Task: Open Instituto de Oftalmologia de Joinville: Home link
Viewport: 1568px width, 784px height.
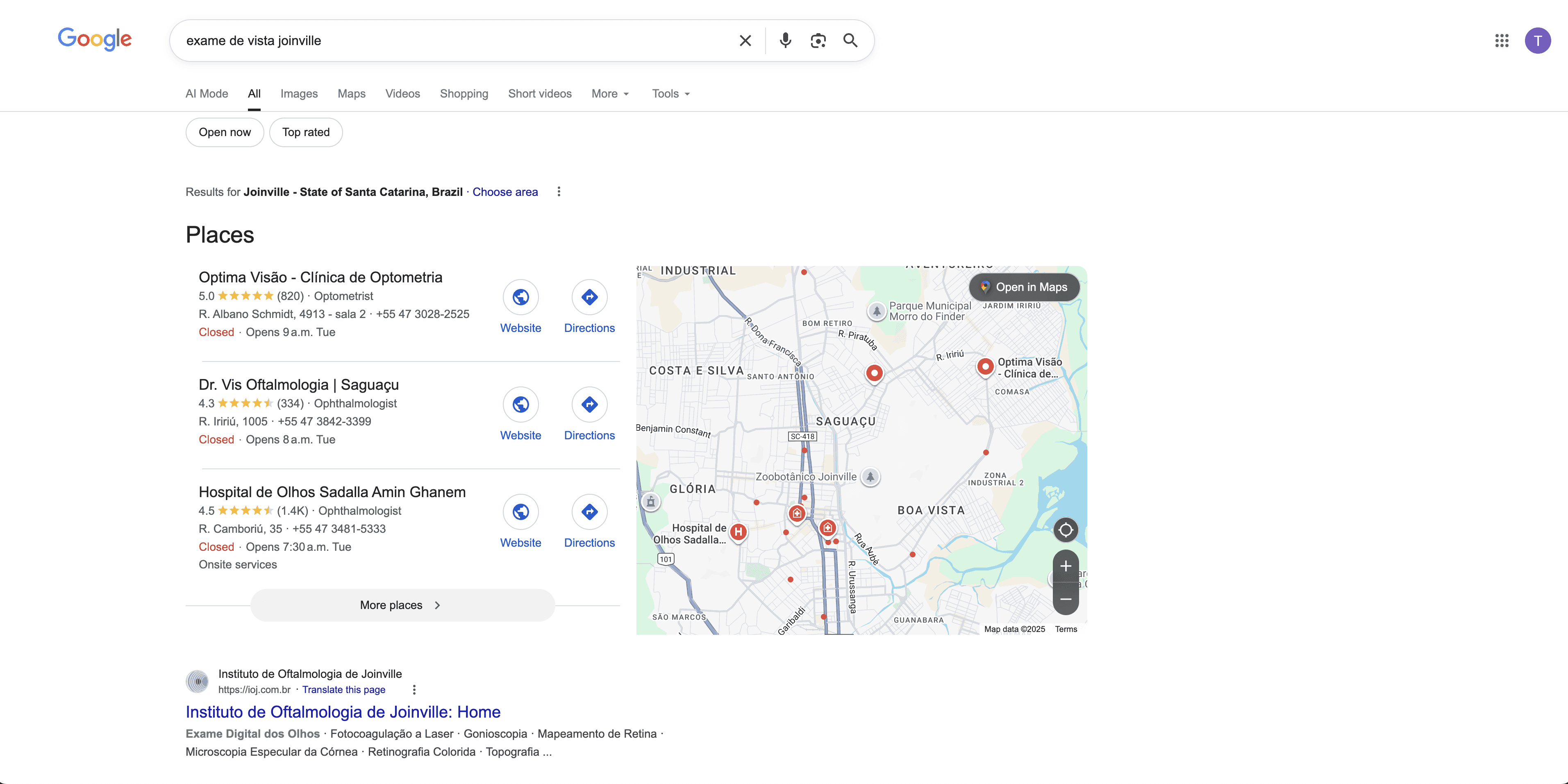Action: 343,711
